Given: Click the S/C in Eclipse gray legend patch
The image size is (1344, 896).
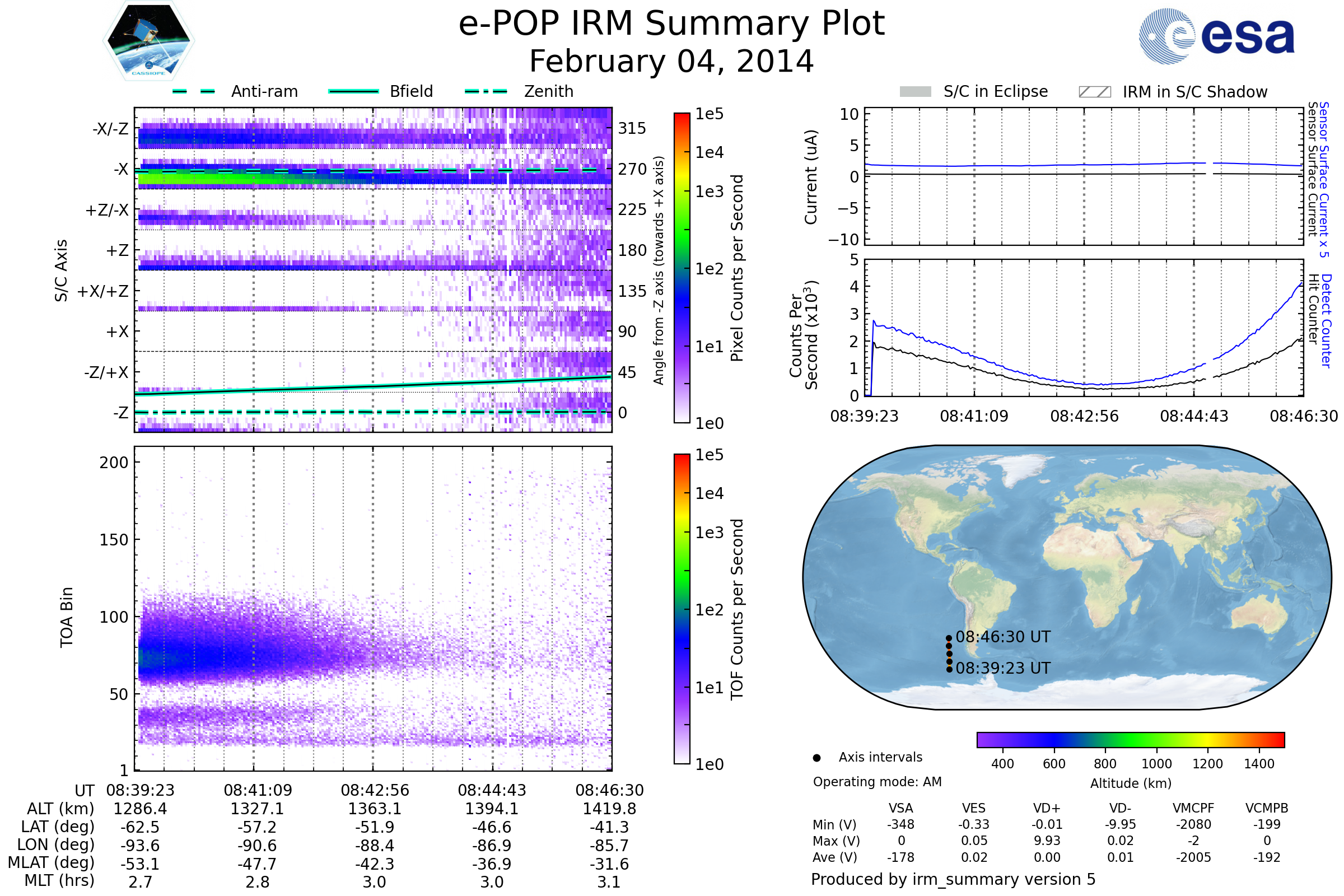Looking at the screenshot, I should point(916,92).
